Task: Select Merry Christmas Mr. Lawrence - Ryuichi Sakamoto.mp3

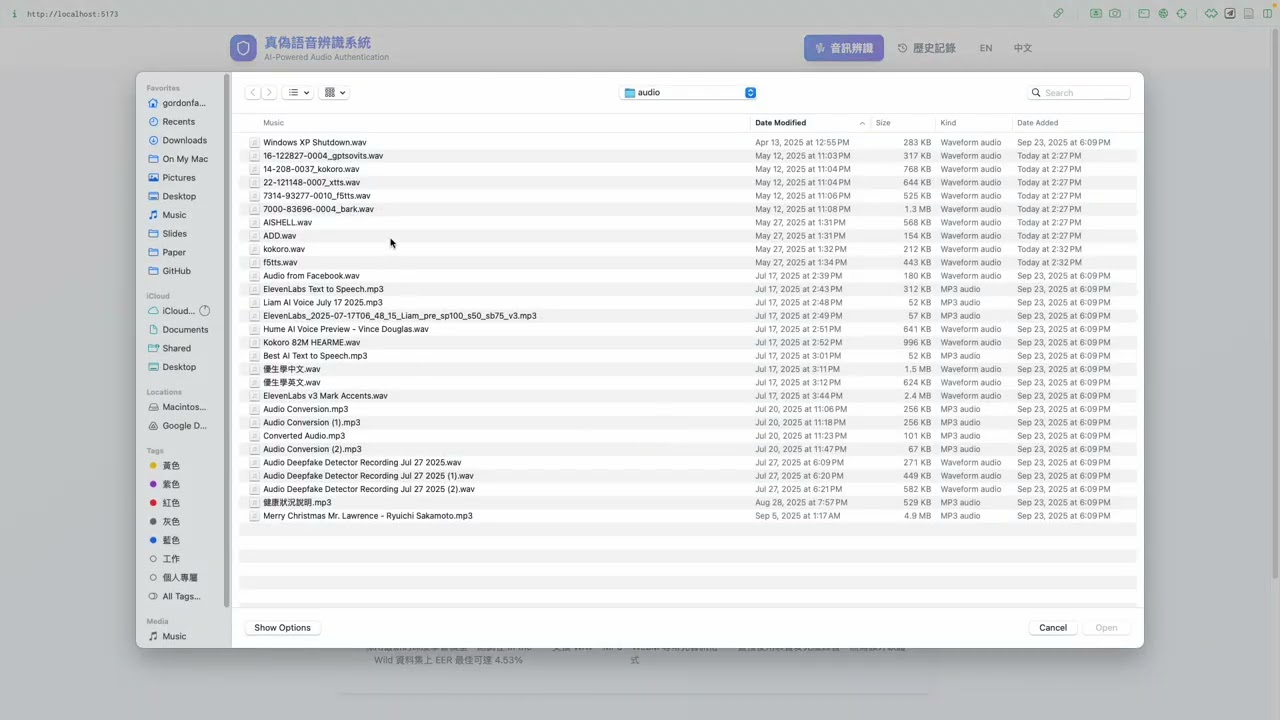Action: point(368,516)
